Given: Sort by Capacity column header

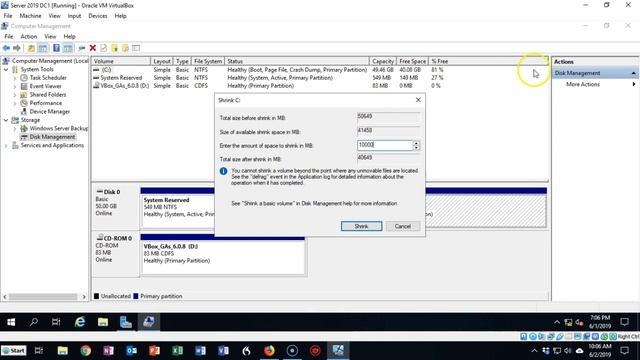Looking at the screenshot, I should coord(382,61).
